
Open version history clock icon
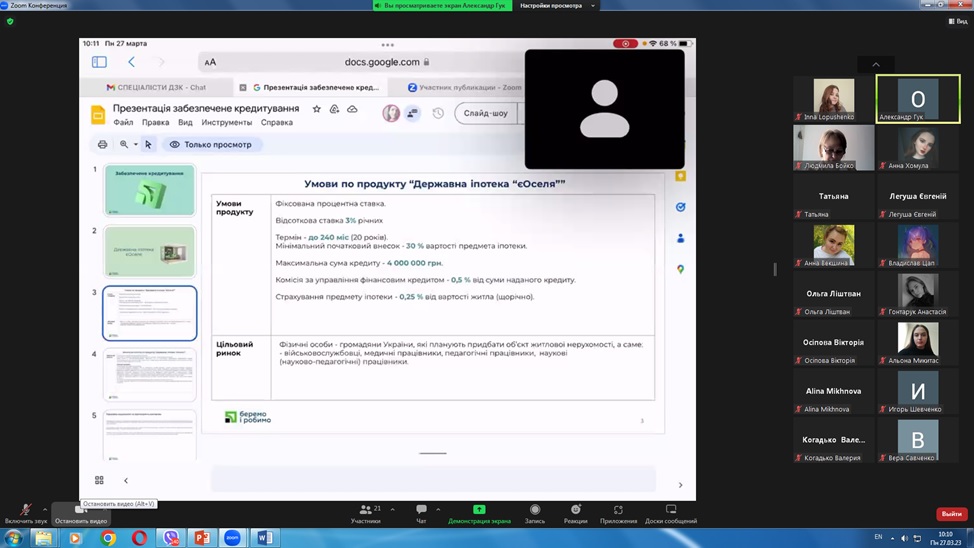coord(438,113)
